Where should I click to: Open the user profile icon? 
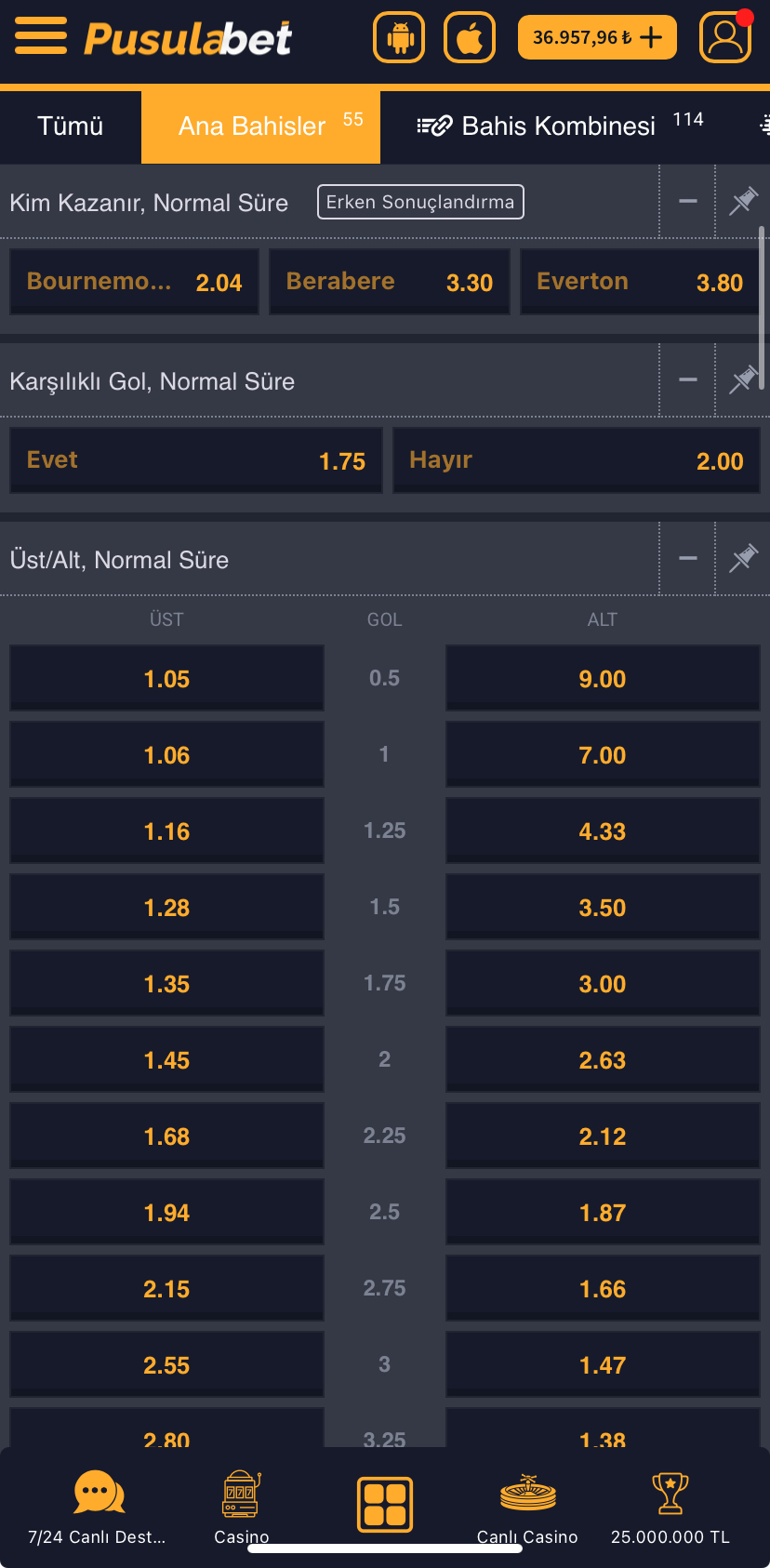click(x=725, y=37)
